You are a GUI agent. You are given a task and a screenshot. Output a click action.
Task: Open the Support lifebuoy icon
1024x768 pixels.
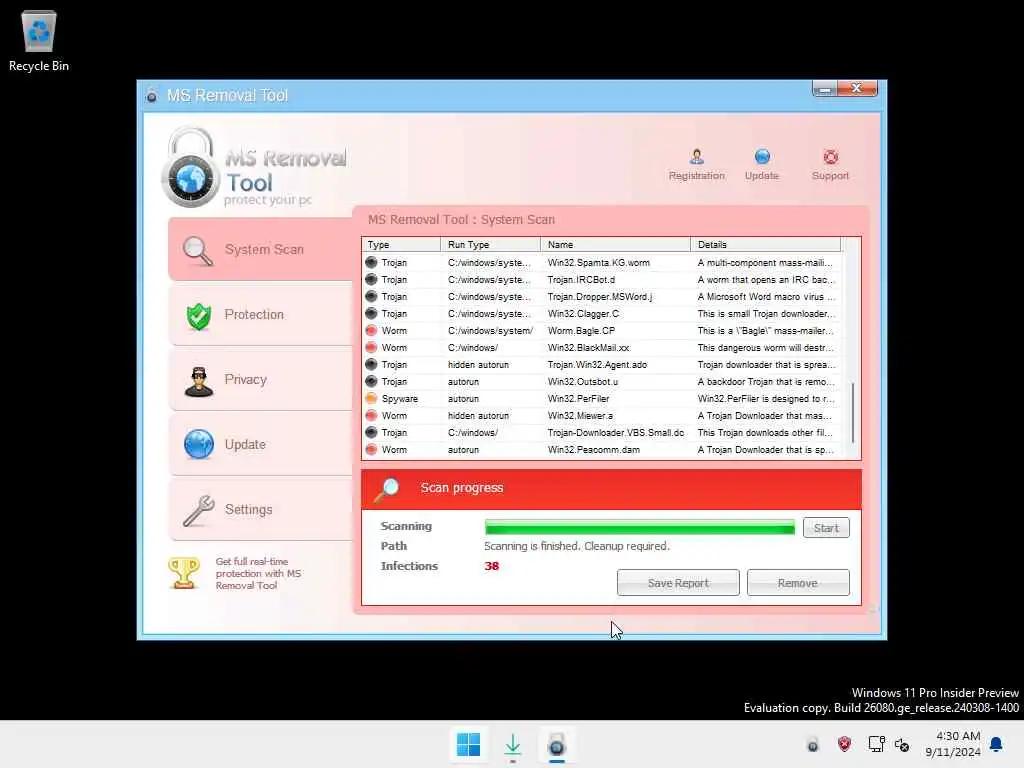(830, 165)
